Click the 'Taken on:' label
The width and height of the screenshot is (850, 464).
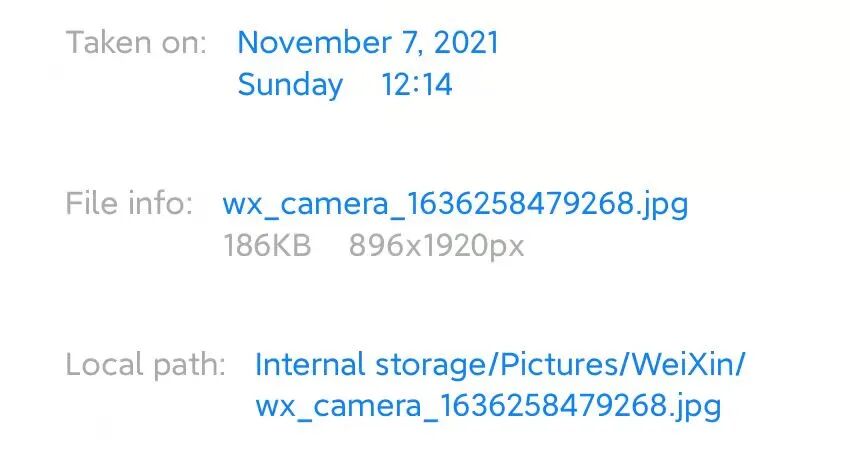coord(137,43)
